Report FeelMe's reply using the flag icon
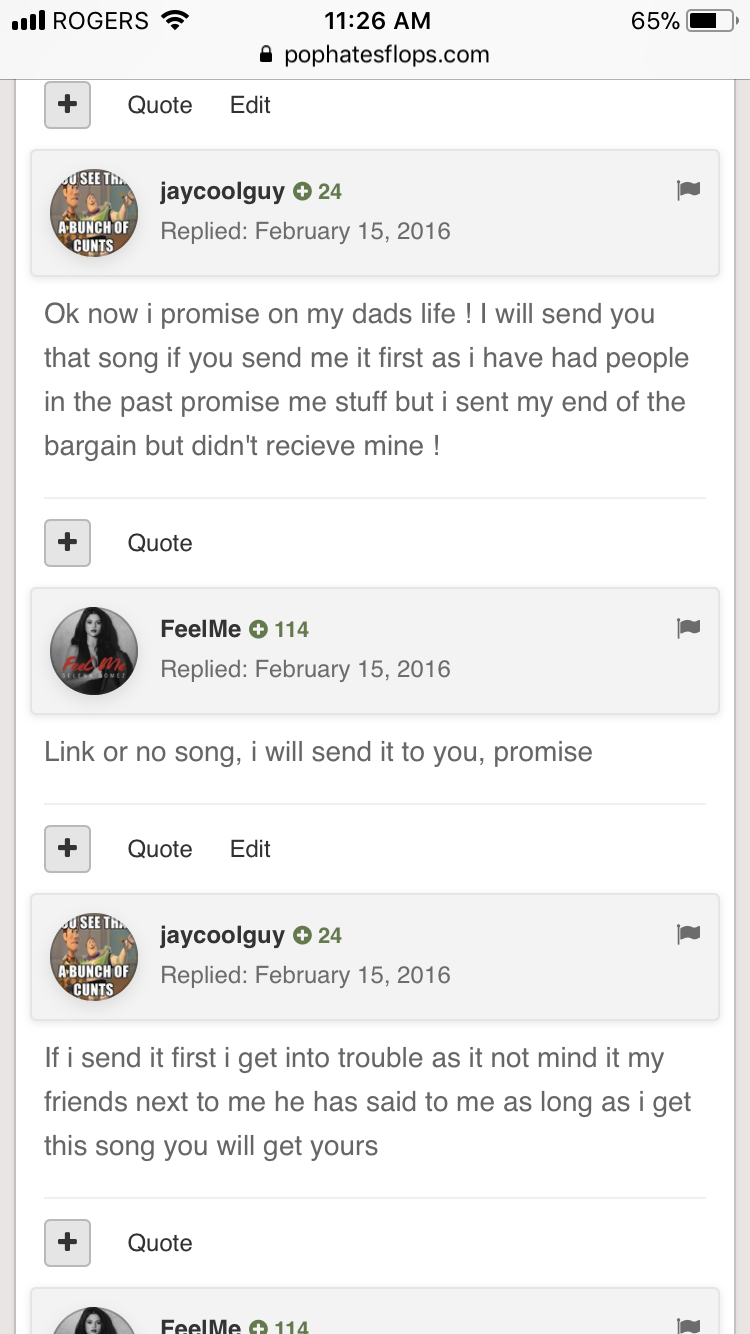 point(688,628)
